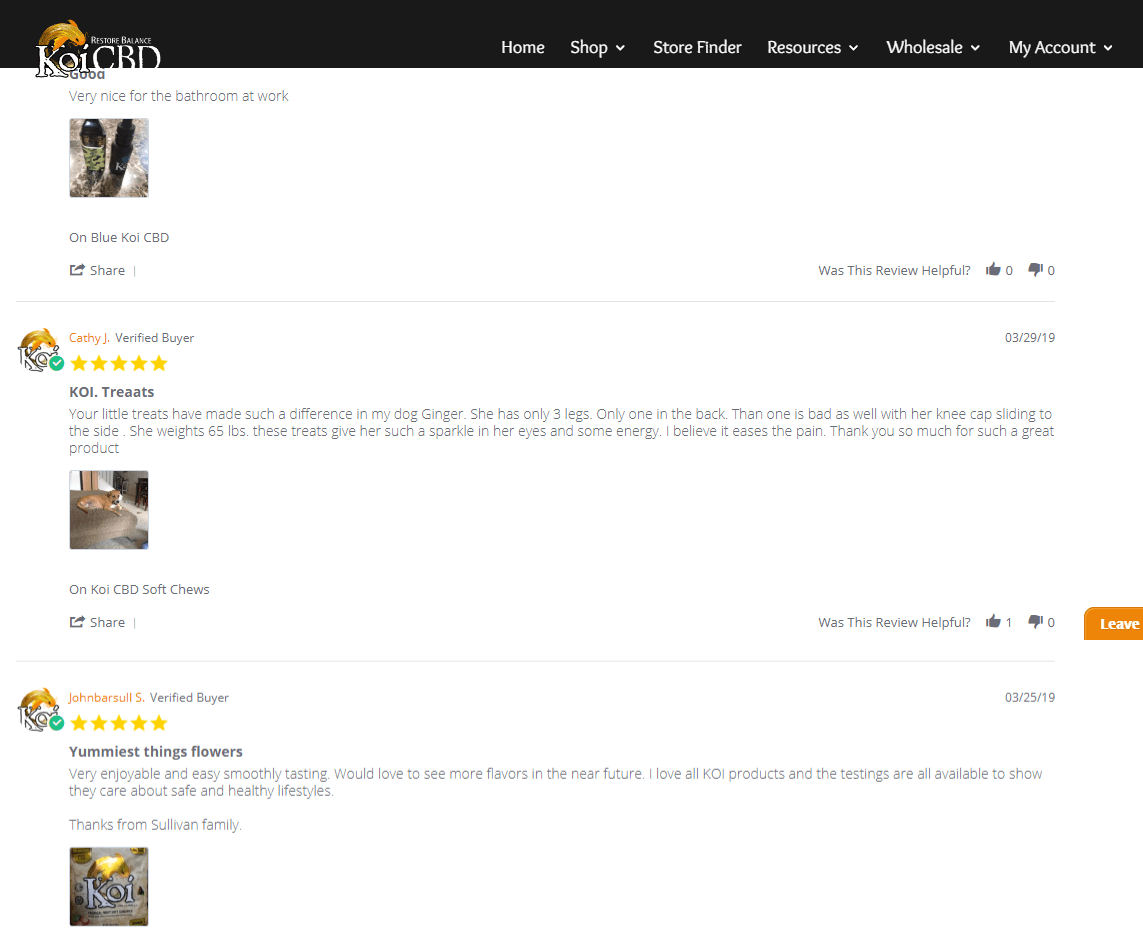
Task: Open the Wholesale dropdown menu
Action: point(932,47)
